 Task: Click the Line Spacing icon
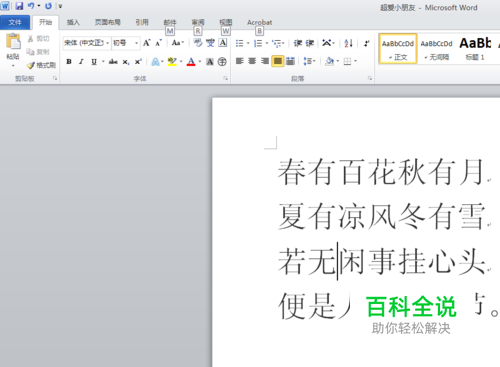pyautogui.click(x=307, y=61)
